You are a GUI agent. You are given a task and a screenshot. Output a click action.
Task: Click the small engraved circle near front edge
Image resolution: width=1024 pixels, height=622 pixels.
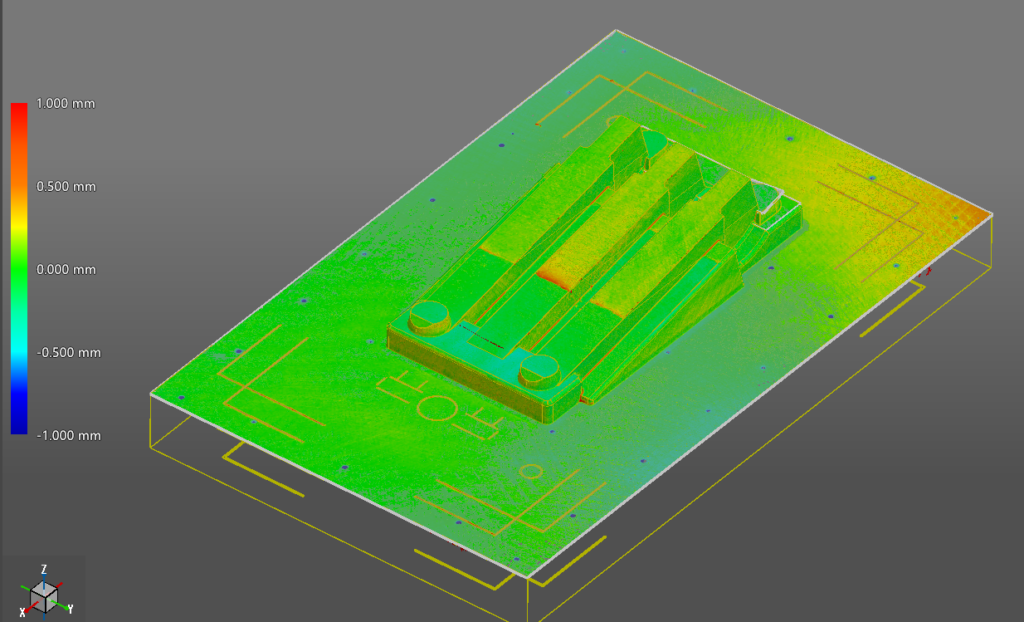coord(532,470)
